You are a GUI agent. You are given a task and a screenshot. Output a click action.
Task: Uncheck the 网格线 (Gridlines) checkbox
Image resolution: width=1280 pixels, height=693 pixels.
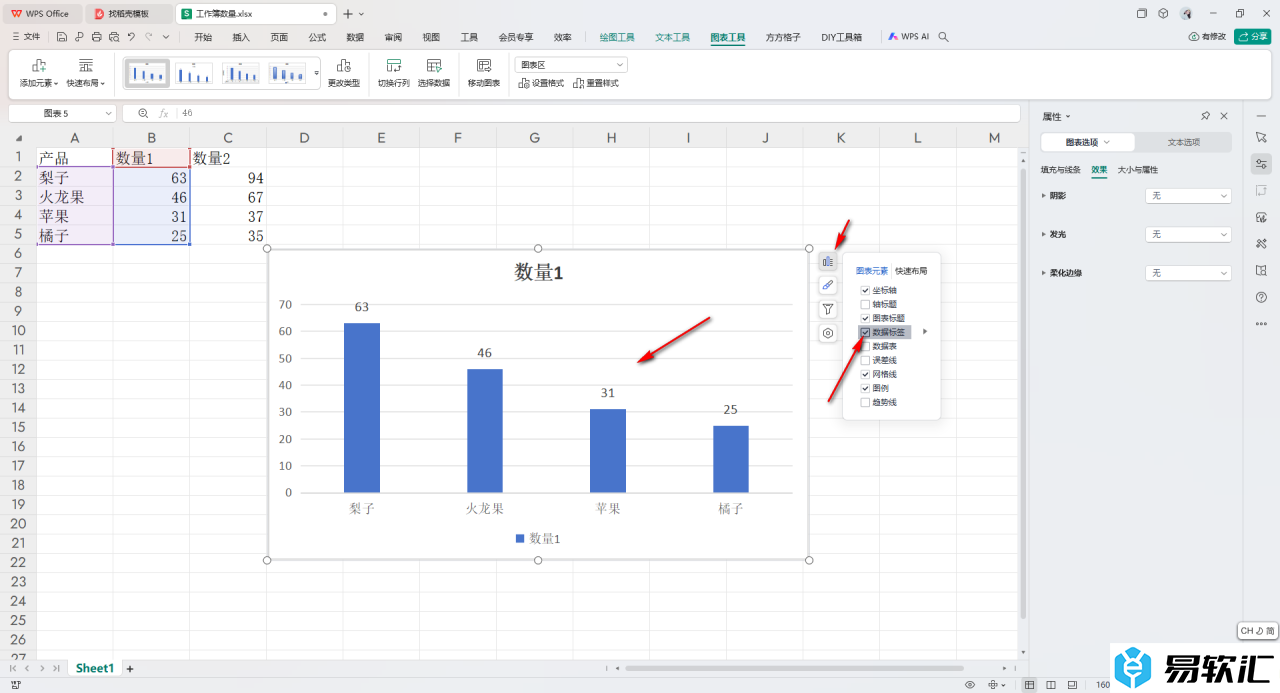click(x=865, y=374)
